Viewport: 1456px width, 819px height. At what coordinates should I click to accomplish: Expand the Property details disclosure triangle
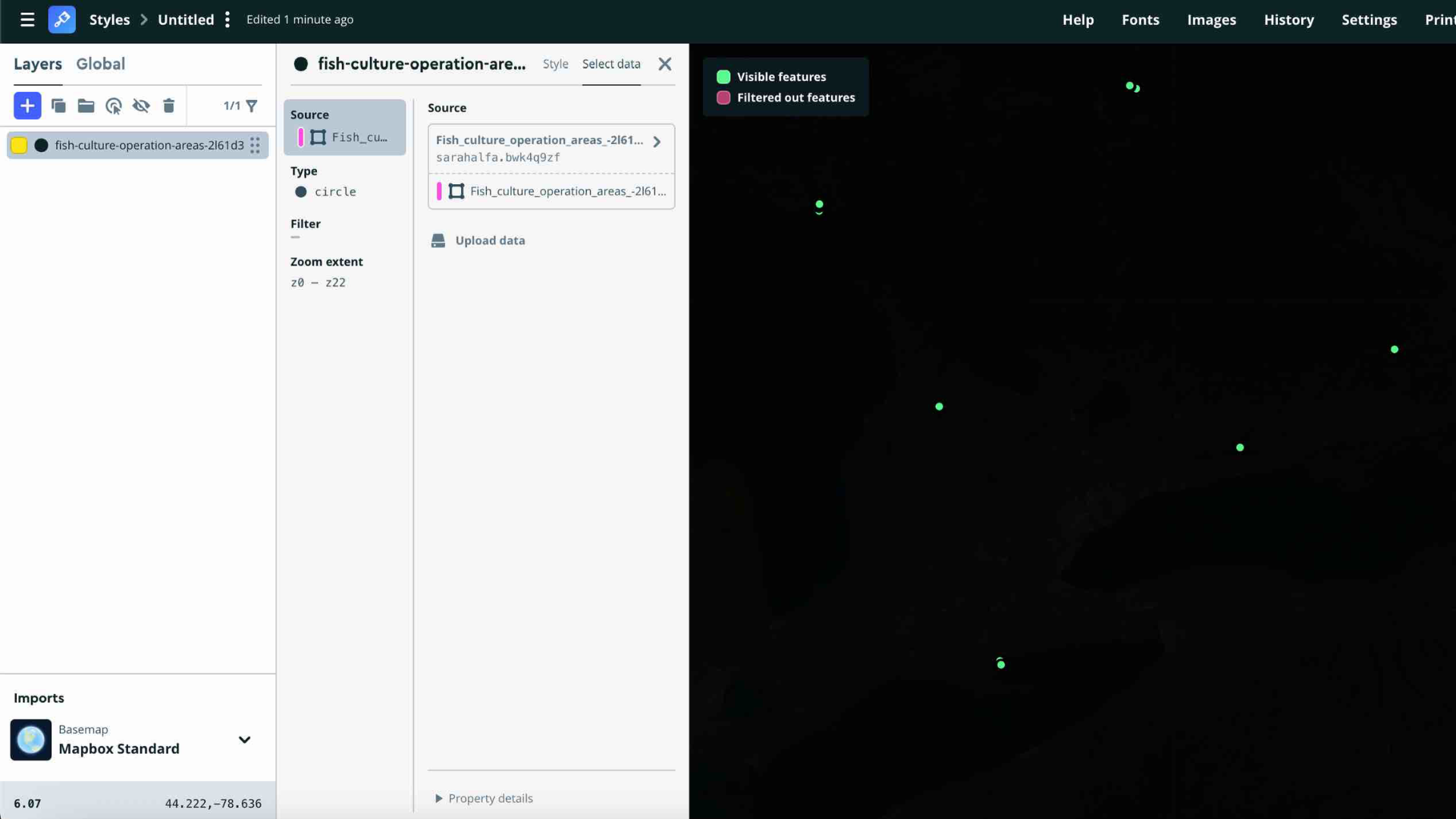(438, 799)
